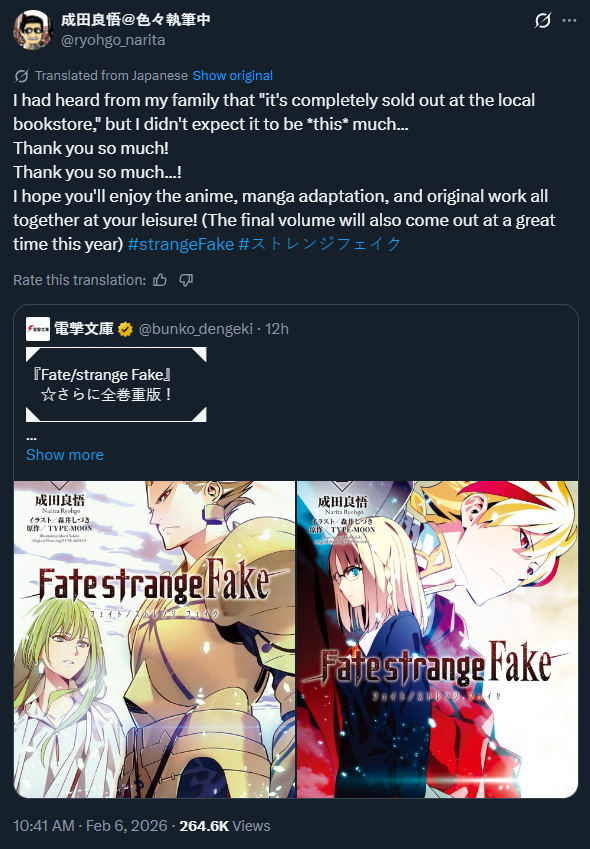Viewport: 590px width, 849px height.
Task: Expand quoted post with Show more
Action: 65,455
